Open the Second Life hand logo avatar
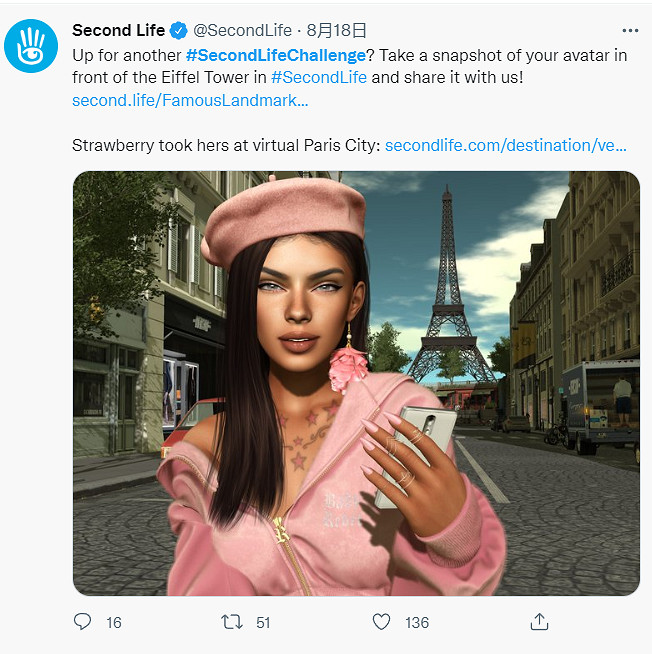This screenshot has width=652, height=654. click(x=31, y=46)
